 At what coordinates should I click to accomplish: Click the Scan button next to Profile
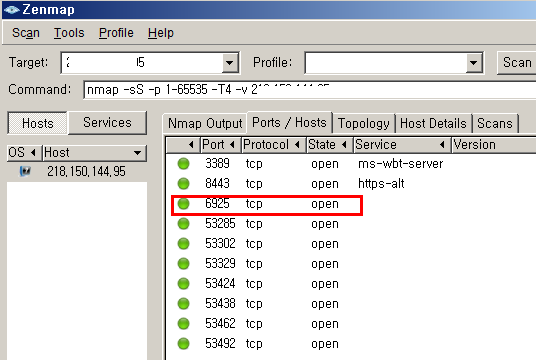(x=517, y=63)
